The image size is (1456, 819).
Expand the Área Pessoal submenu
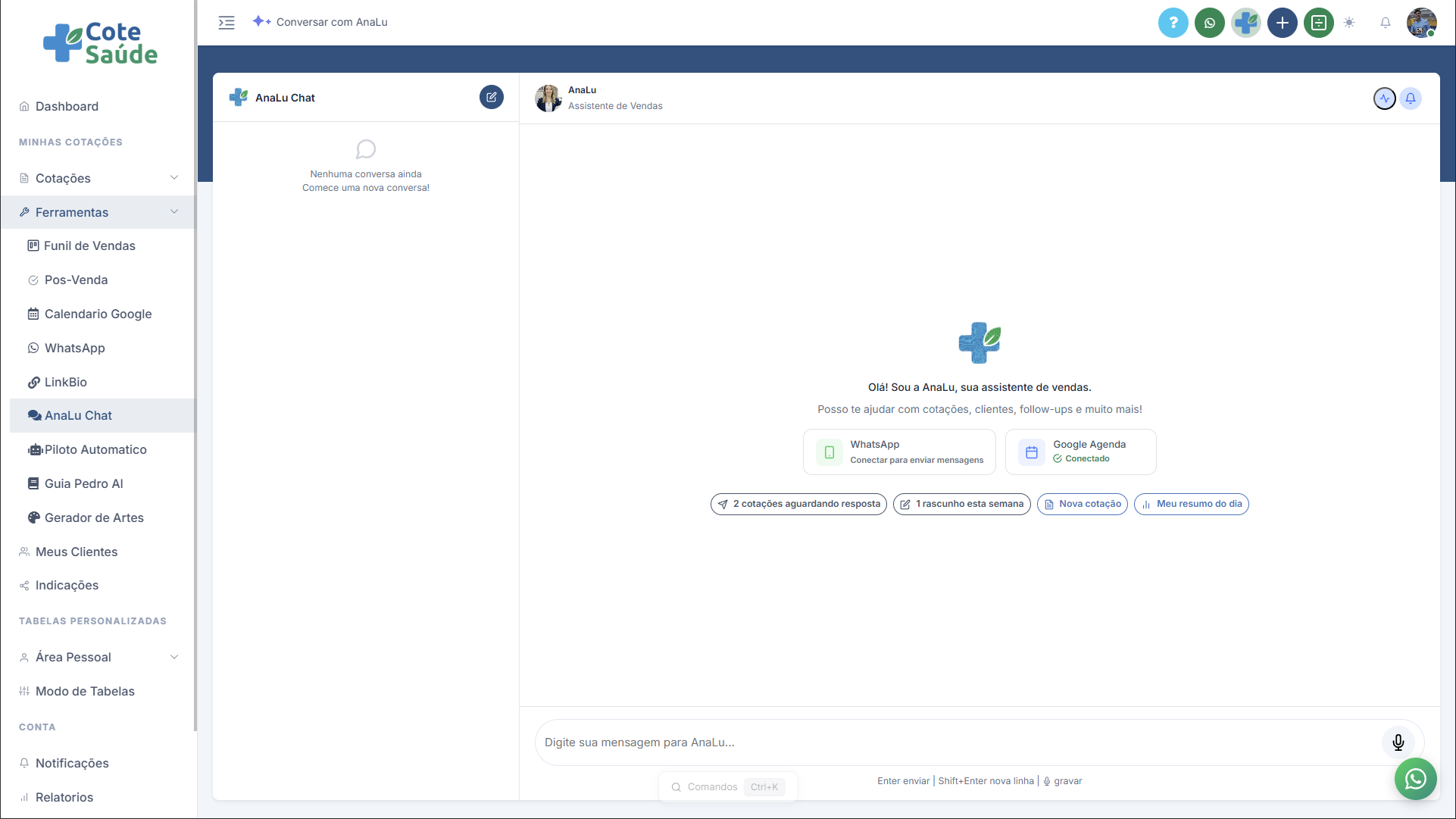174,657
